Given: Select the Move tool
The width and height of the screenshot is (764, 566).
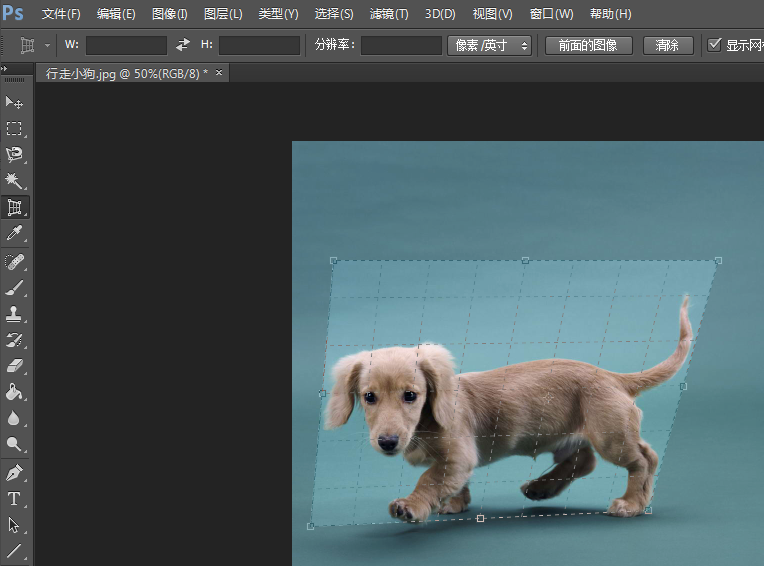Looking at the screenshot, I should click(15, 103).
